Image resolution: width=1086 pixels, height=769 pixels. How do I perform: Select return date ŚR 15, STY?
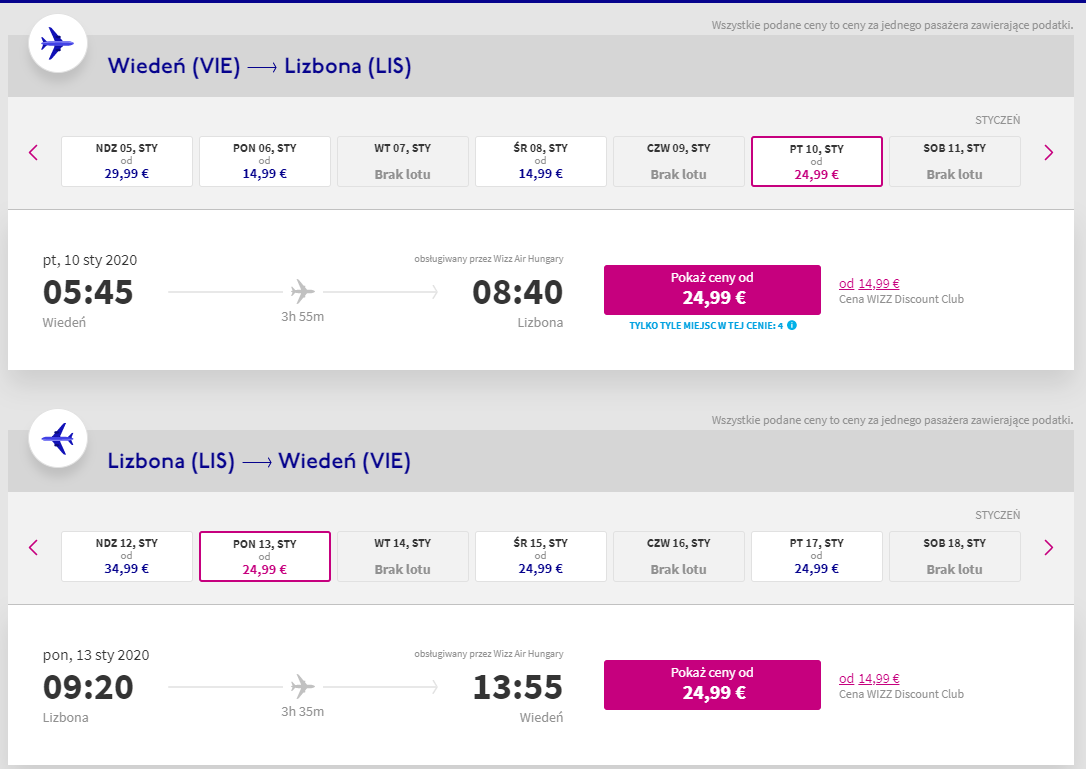[x=540, y=556]
